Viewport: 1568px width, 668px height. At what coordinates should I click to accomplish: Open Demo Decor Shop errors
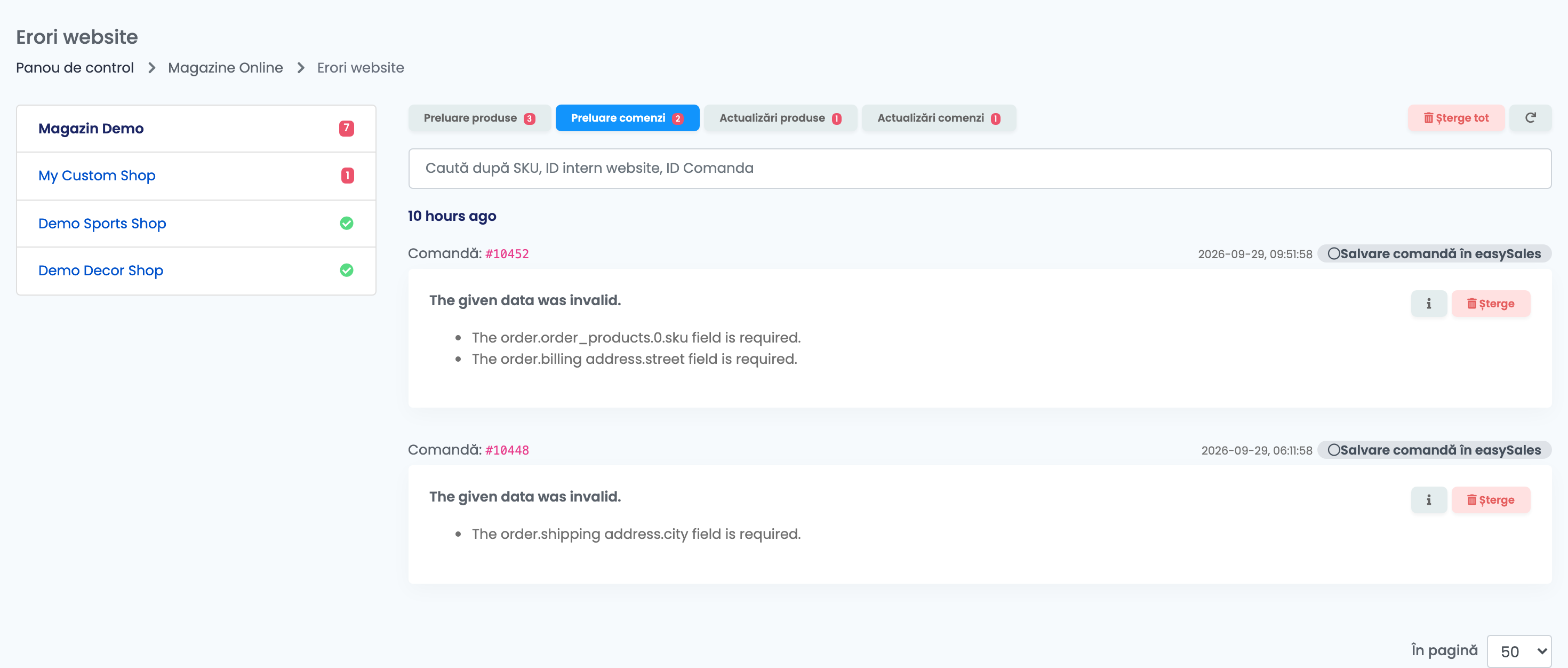(x=196, y=271)
